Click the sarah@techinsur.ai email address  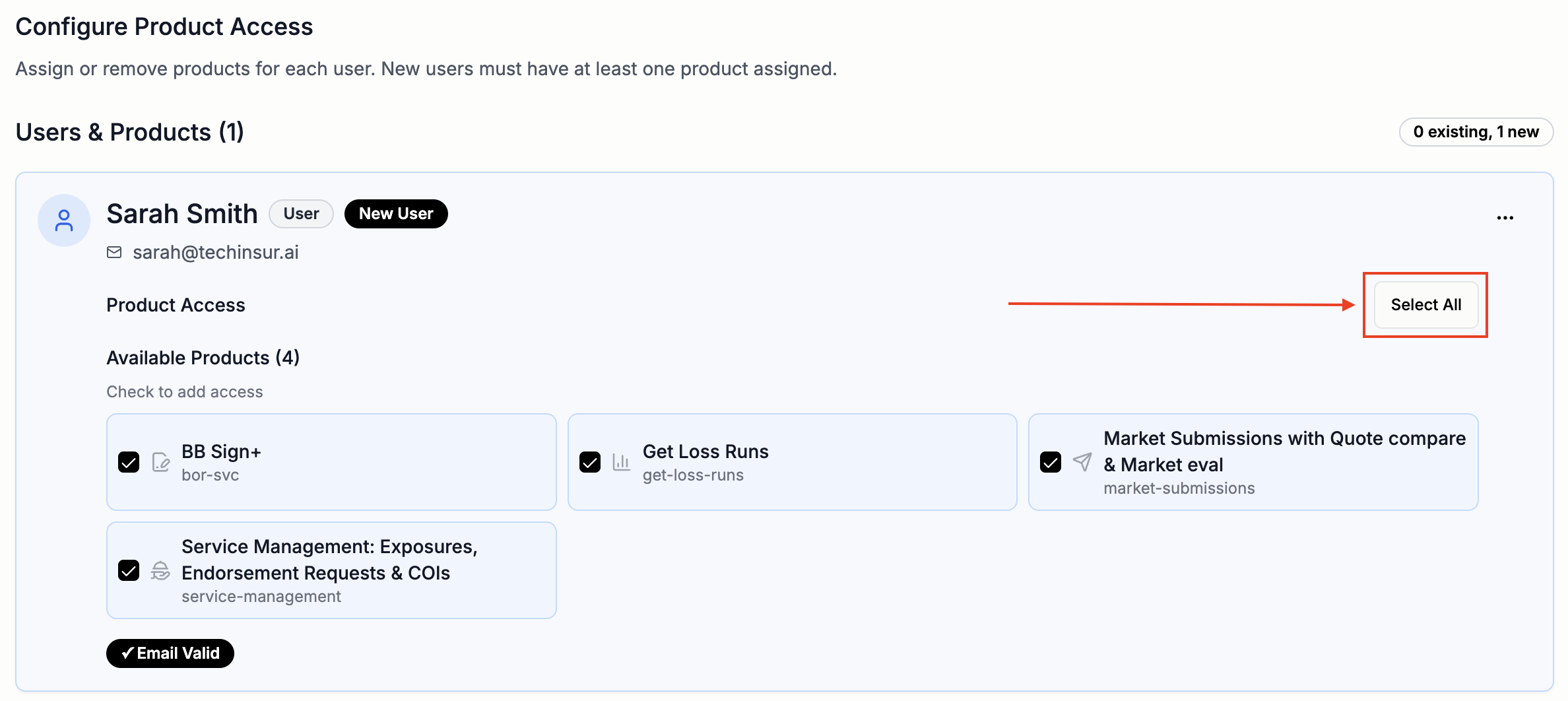point(215,252)
